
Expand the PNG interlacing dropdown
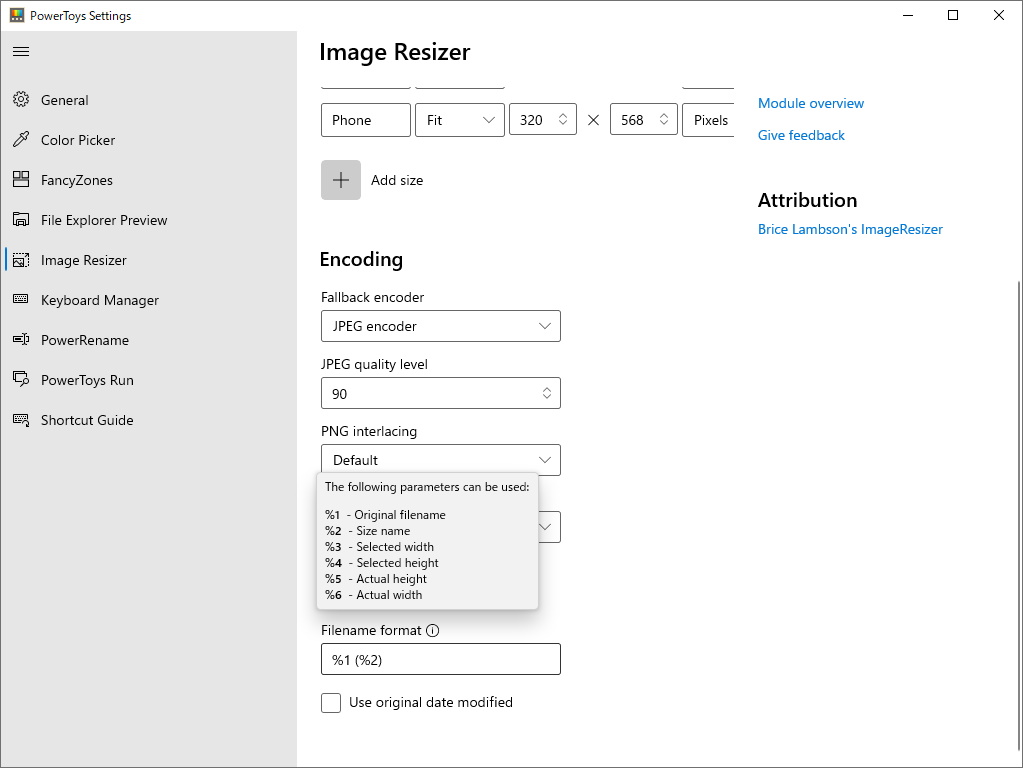(x=440, y=460)
